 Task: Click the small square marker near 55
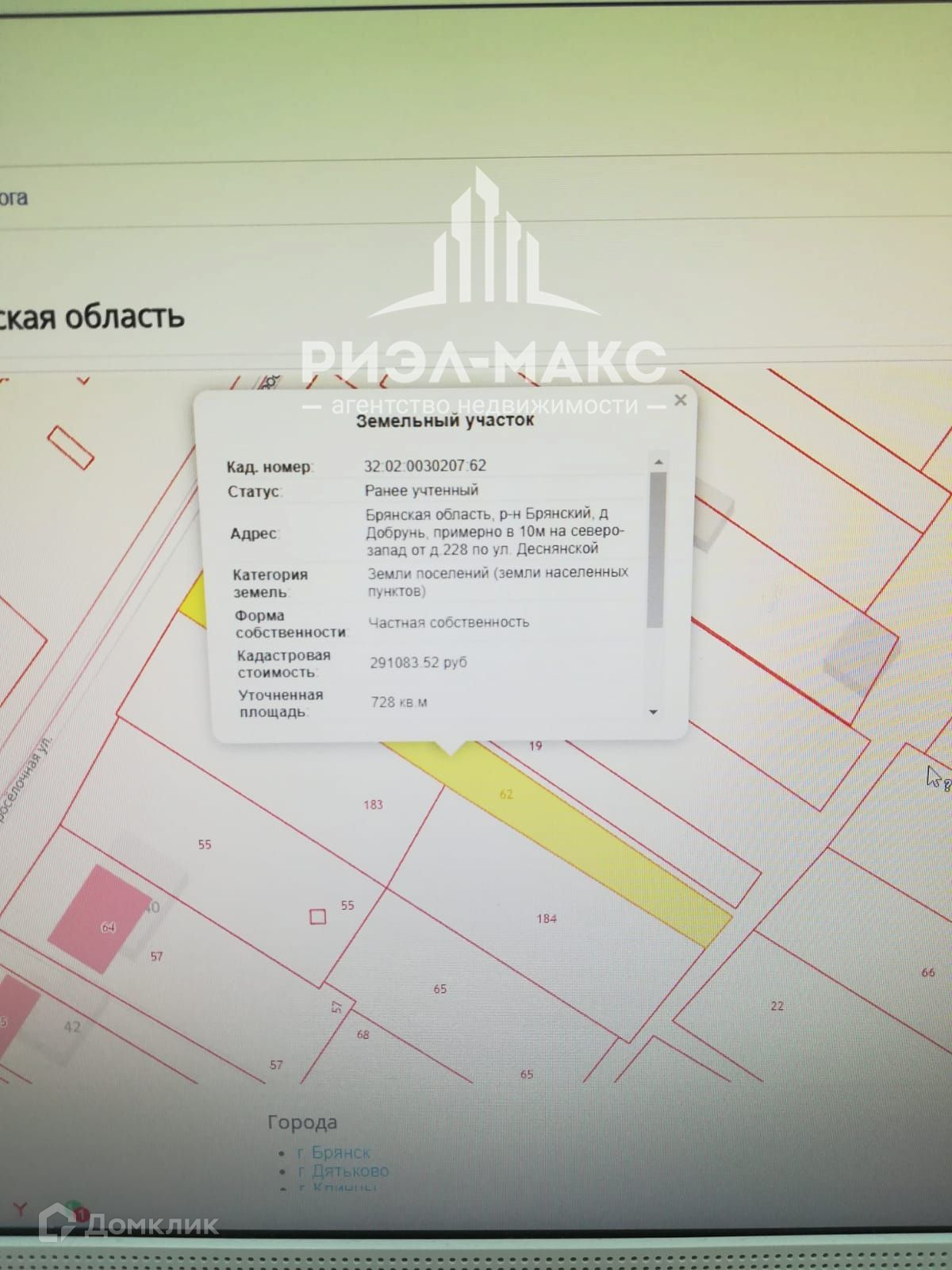point(317,917)
